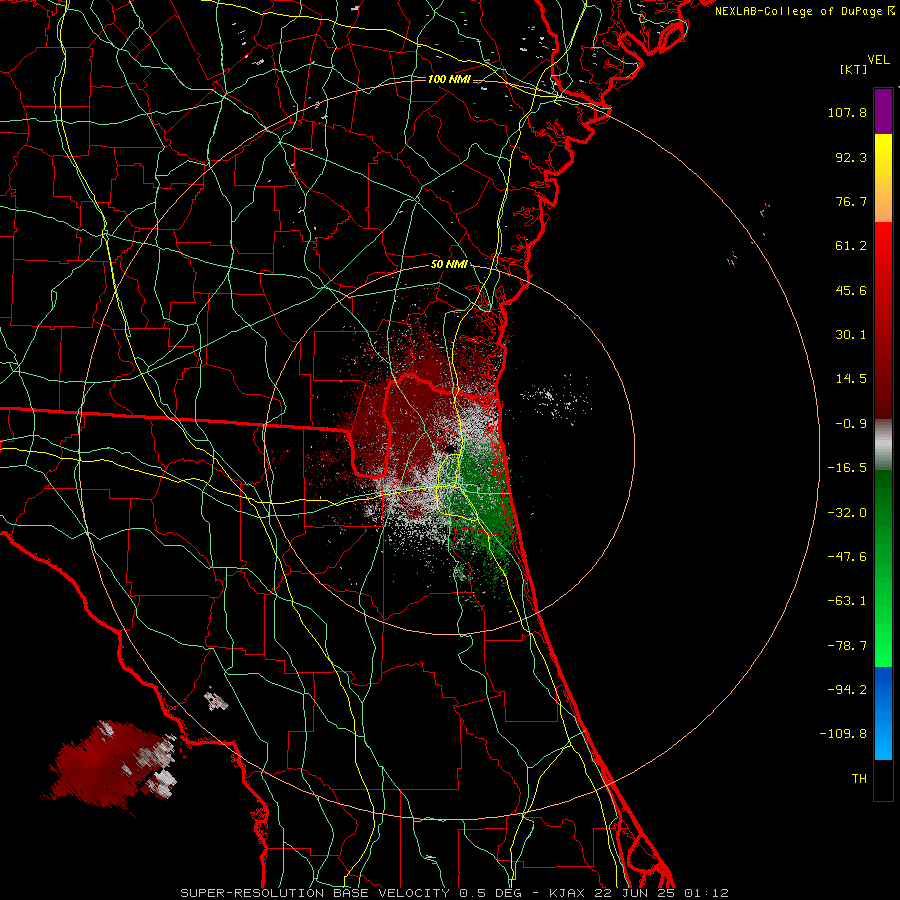This screenshot has width=900, height=900.
Task: Select the -0.9 value on the velocity scale
Action: coord(851,424)
